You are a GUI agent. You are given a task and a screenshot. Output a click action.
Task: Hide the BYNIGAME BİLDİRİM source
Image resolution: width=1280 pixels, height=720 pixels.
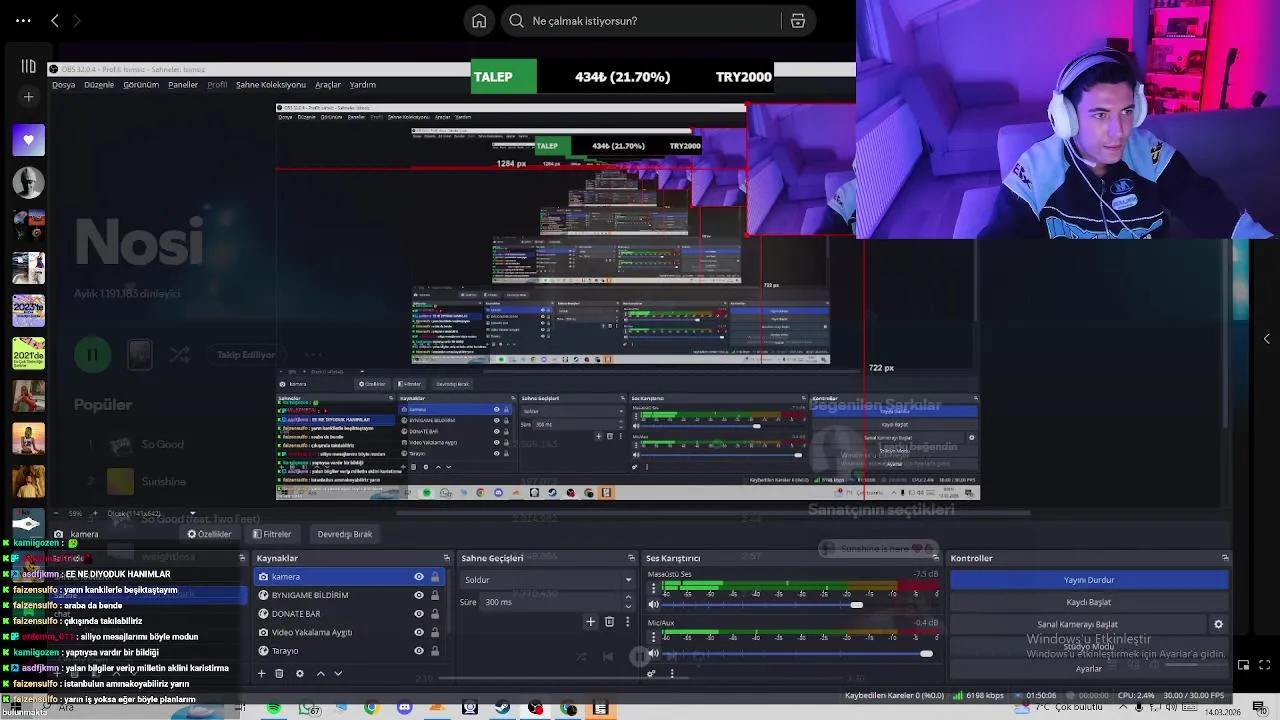[419, 595]
